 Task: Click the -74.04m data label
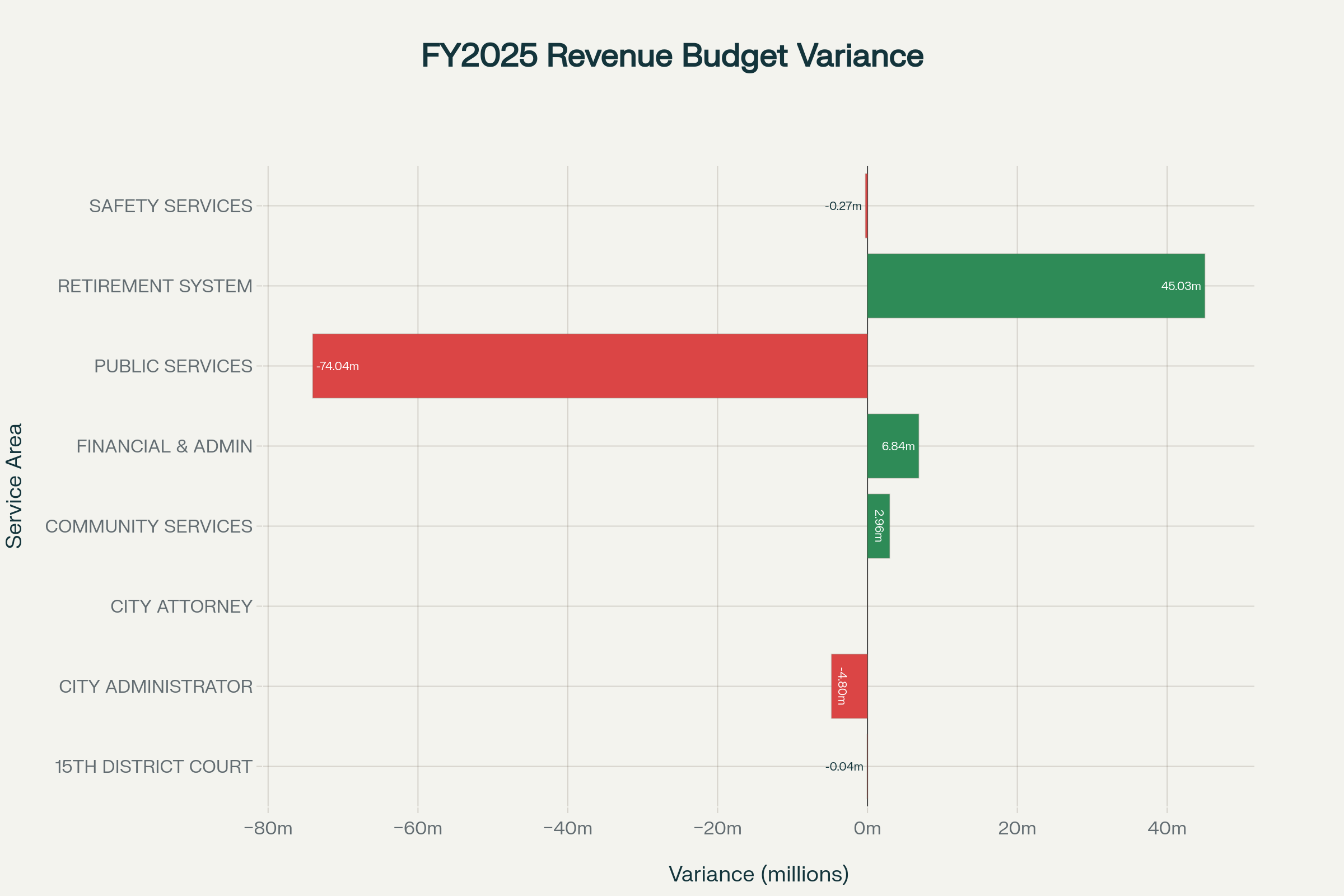(x=338, y=366)
